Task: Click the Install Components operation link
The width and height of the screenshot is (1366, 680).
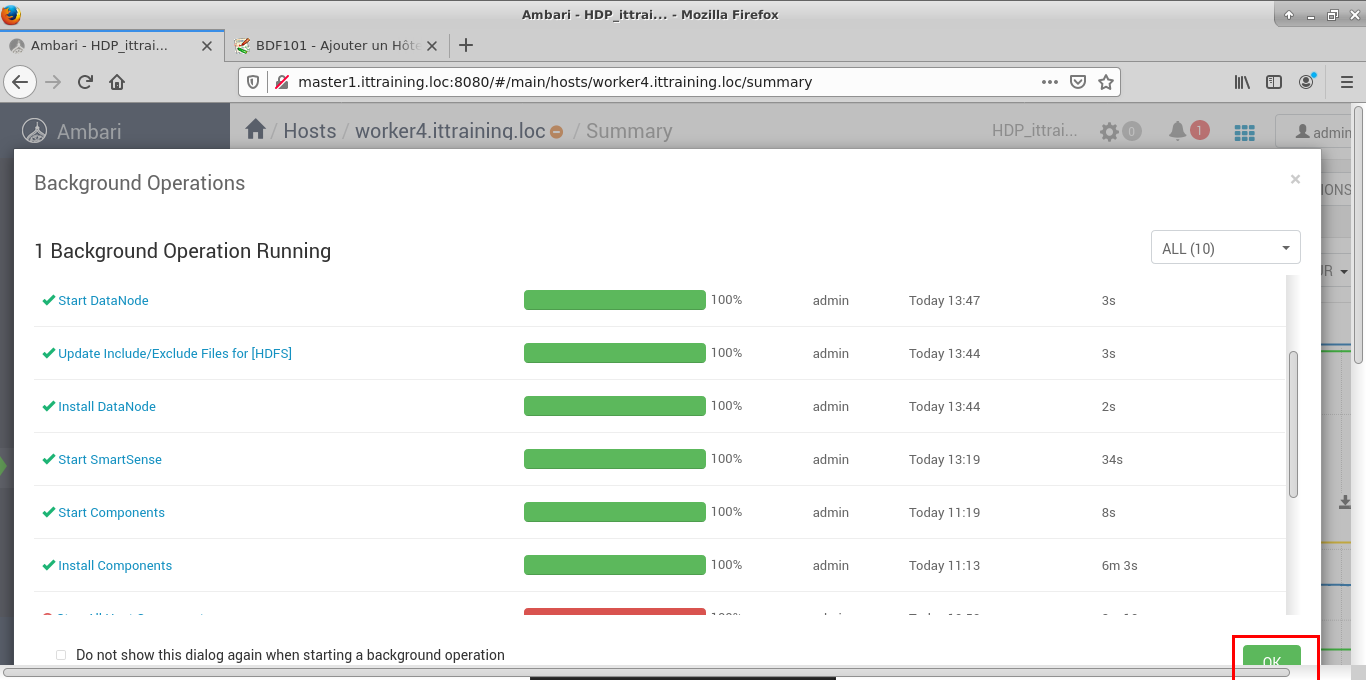Action: pos(115,565)
